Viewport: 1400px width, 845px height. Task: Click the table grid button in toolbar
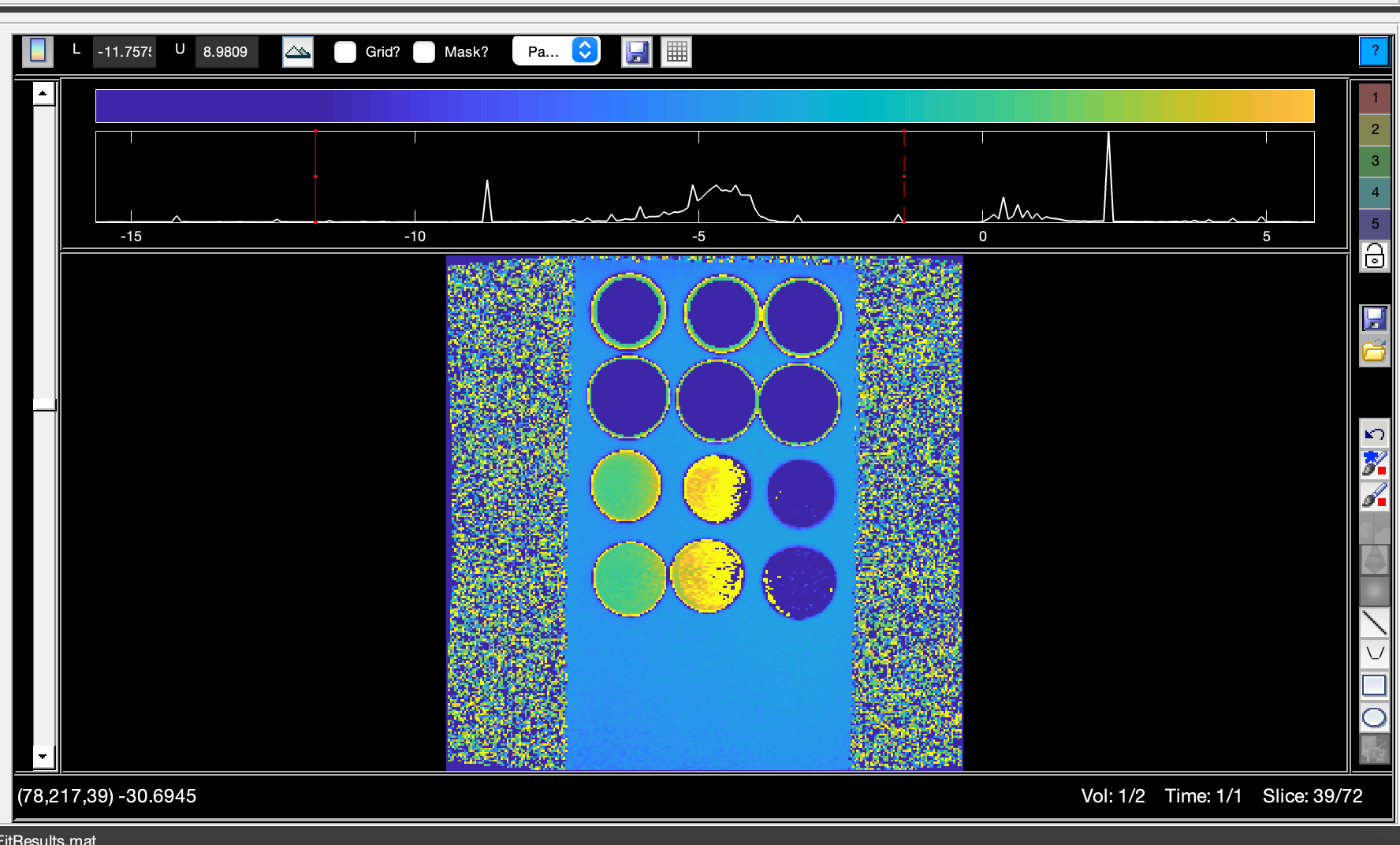tap(676, 51)
